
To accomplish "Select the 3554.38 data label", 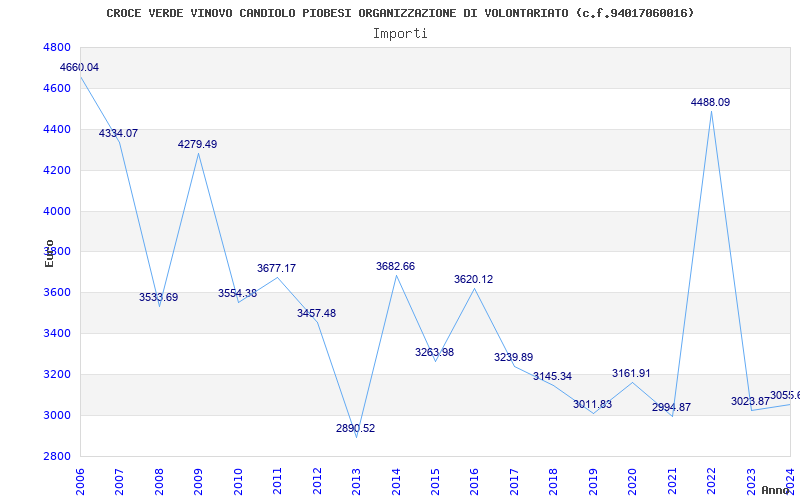I will click(237, 293).
